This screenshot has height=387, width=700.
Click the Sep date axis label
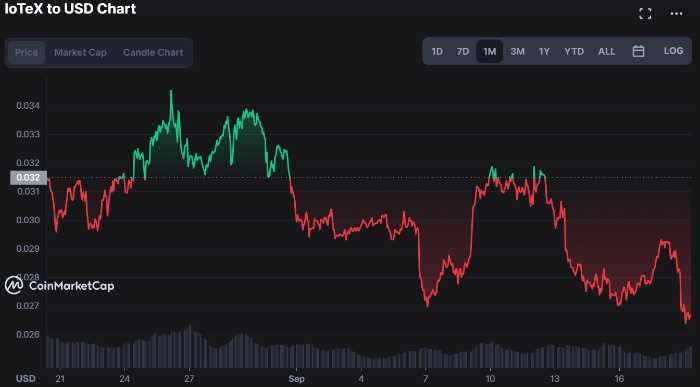coord(296,379)
